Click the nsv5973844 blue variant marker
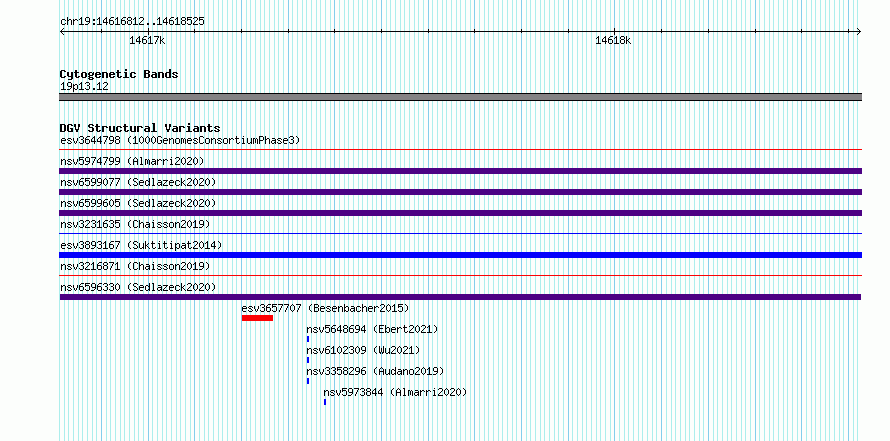The height and width of the screenshot is (441, 890). 325,402
